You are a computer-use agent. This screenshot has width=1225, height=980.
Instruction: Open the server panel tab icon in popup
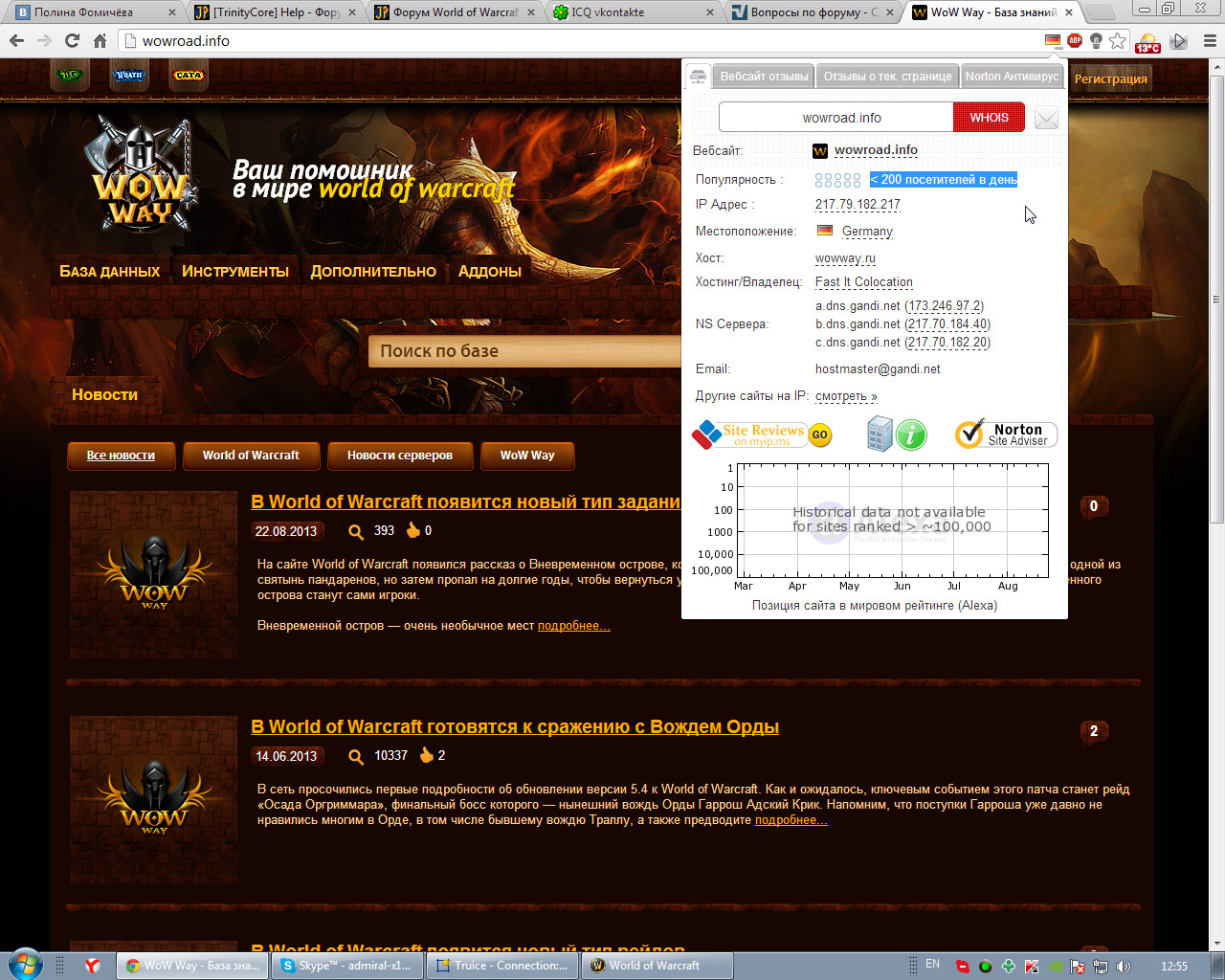[698, 77]
